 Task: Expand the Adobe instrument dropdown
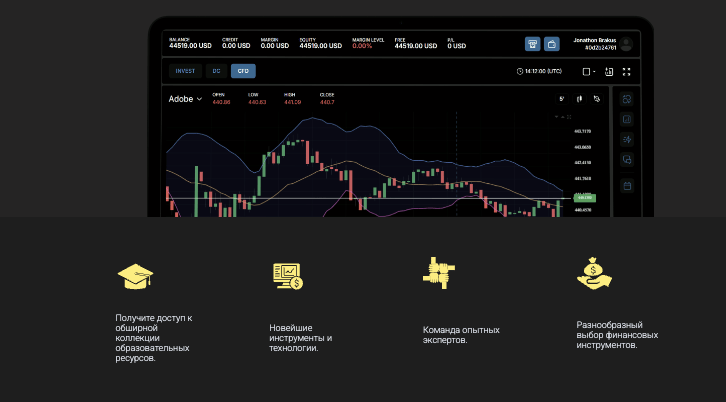click(185, 99)
